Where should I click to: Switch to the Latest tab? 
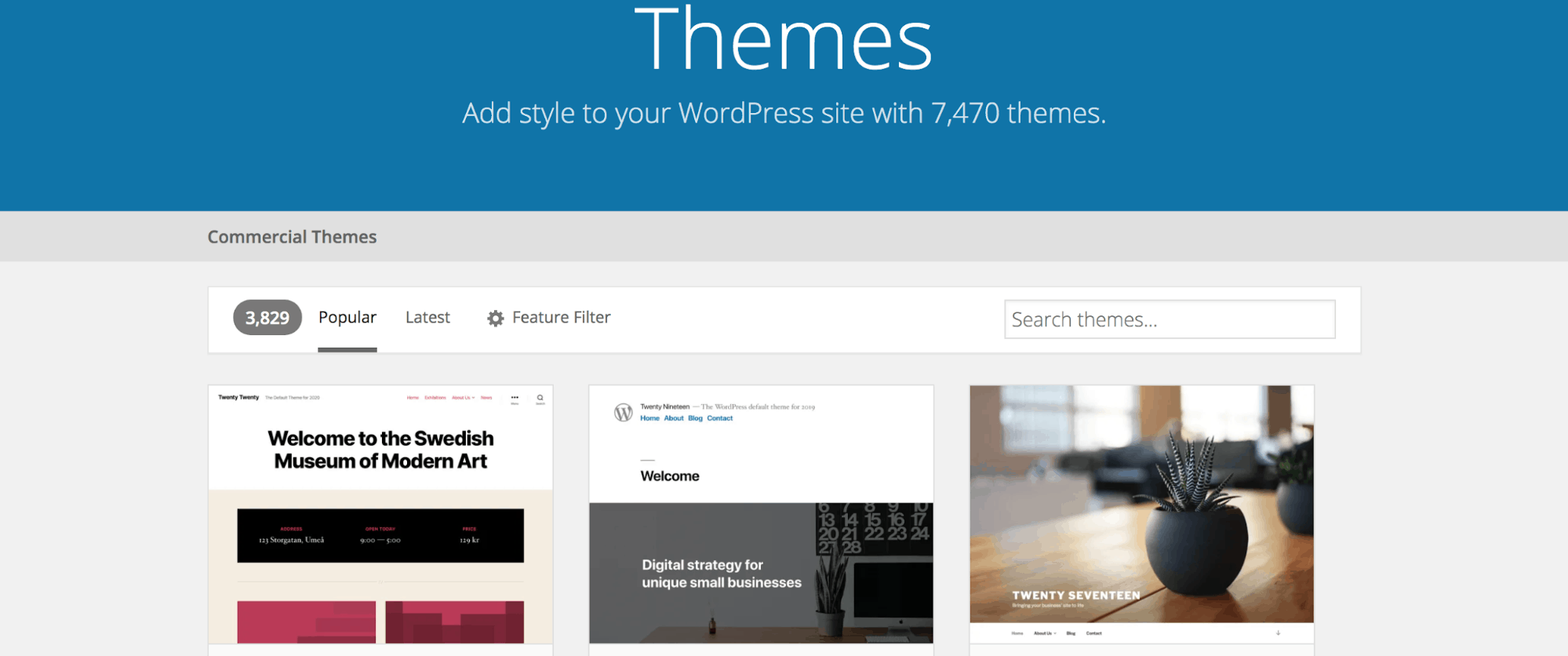pos(427,318)
